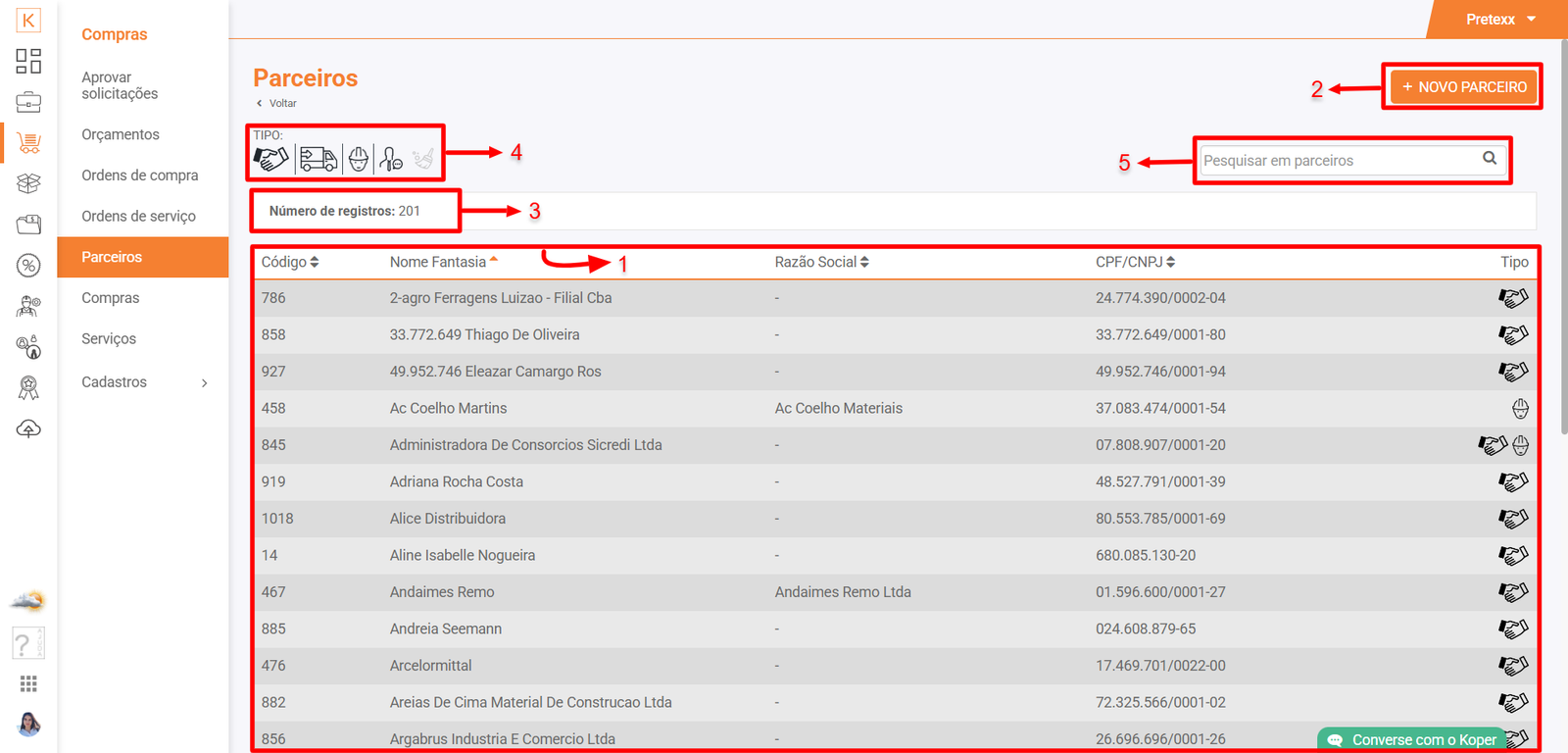Click the percent discount icon in sidebar
This screenshot has width=1568, height=753.
28,265
